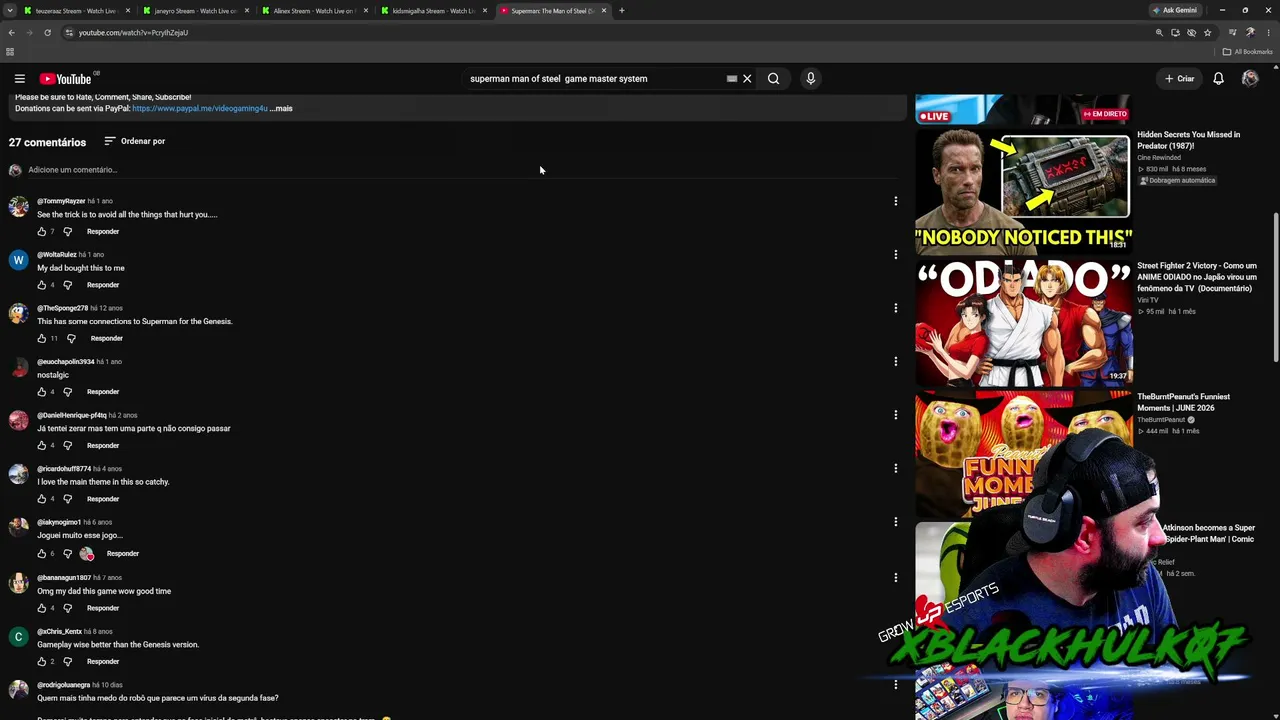Image resolution: width=1280 pixels, height=720 pixels.
Task: Open the PayPal videogaming4u donation link
Action: (200, 108)
